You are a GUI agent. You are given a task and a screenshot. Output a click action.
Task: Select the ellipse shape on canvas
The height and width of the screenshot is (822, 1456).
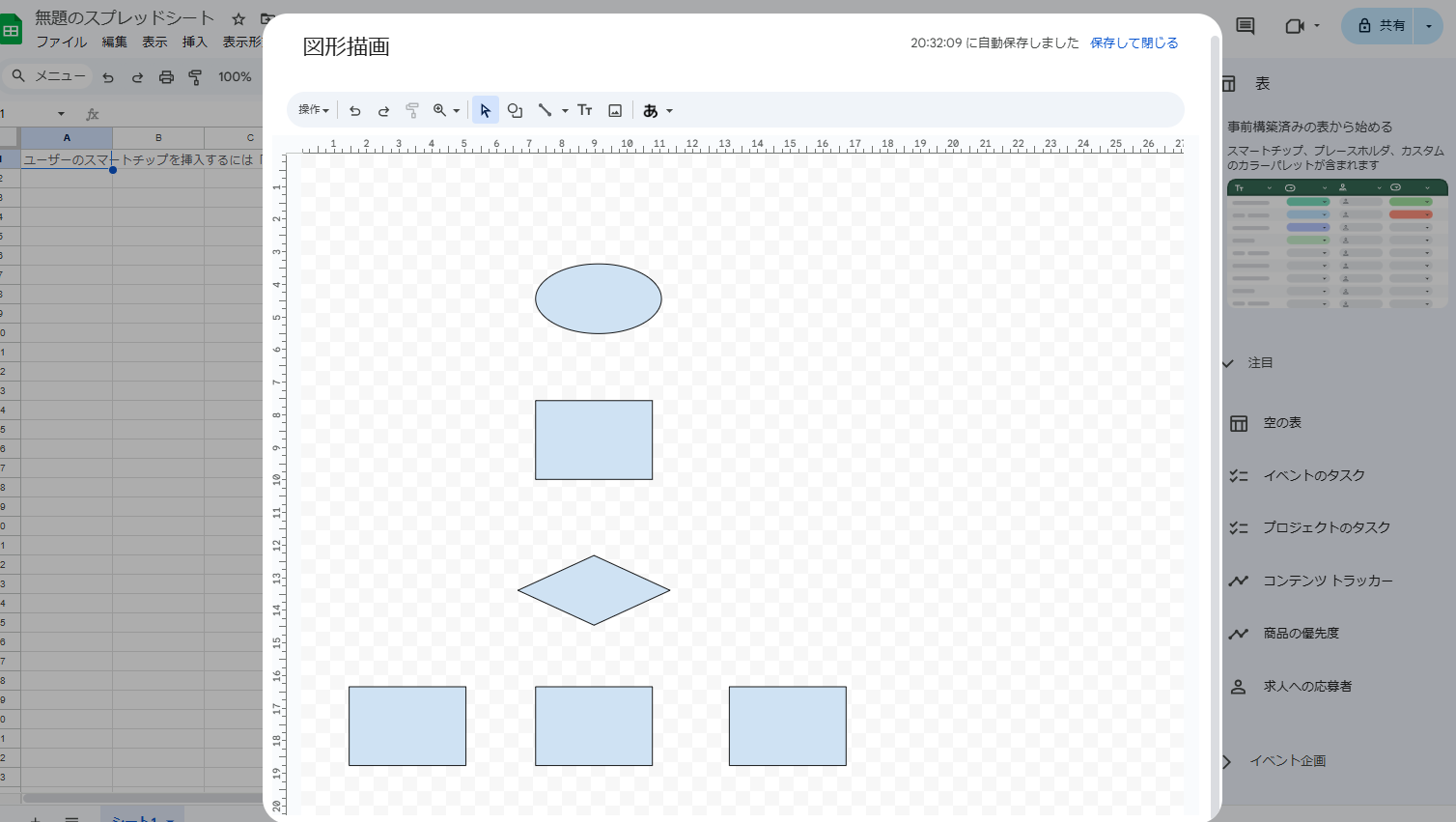pyautogui.click(x=599, y=298)
